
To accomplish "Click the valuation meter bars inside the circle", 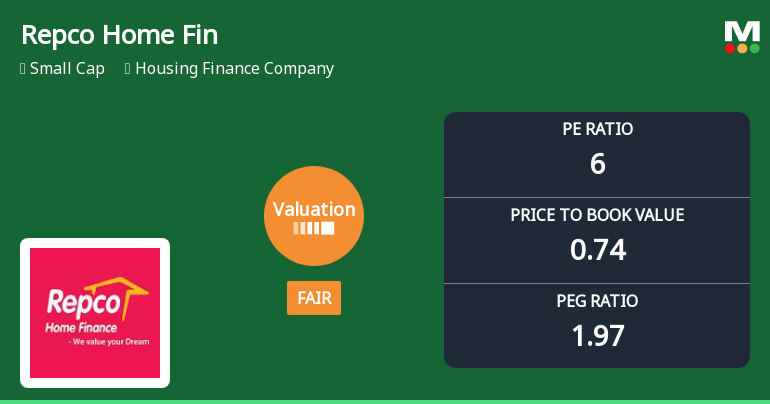I will pyautogui.click(x=314, y=229).
